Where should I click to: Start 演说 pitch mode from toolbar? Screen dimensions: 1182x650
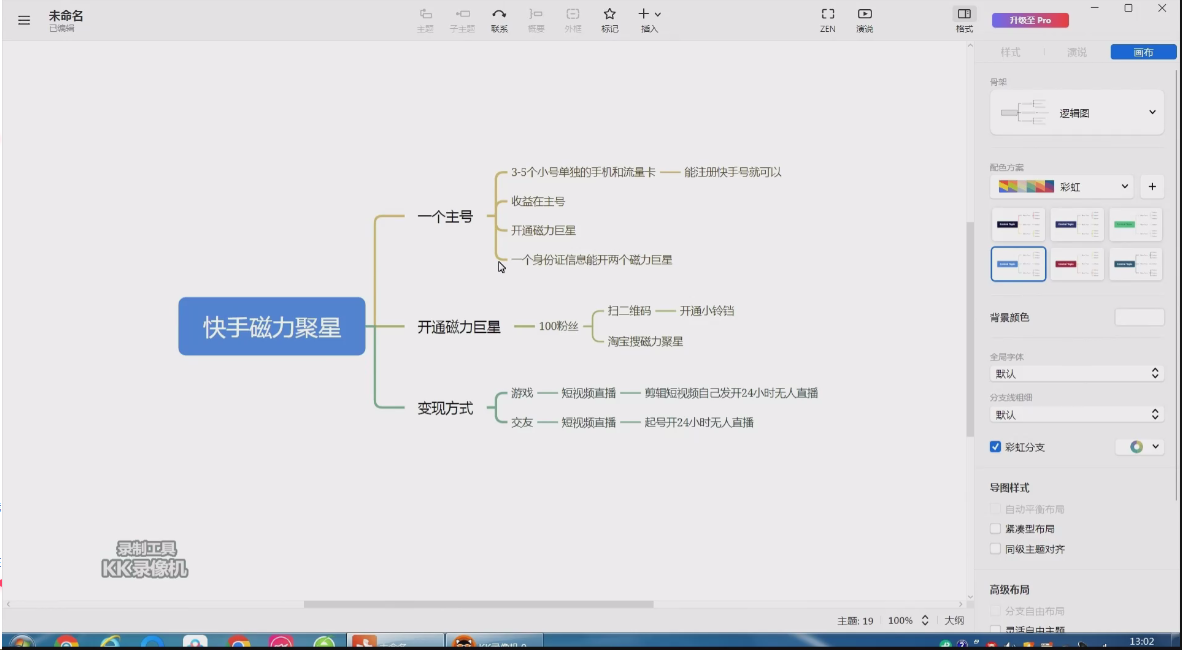coord(865,14)
